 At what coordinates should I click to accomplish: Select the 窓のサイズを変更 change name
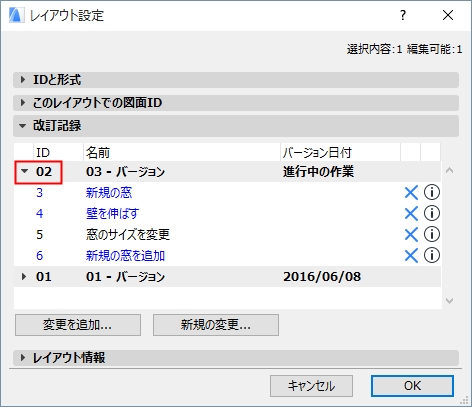click(x=128, y=235)
